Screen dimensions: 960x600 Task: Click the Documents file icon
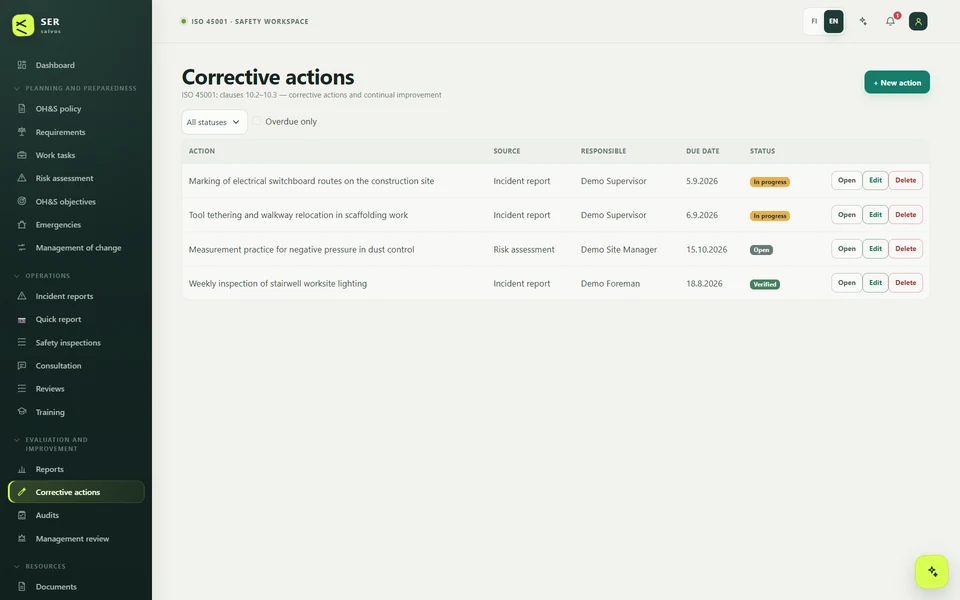(22, 587)
